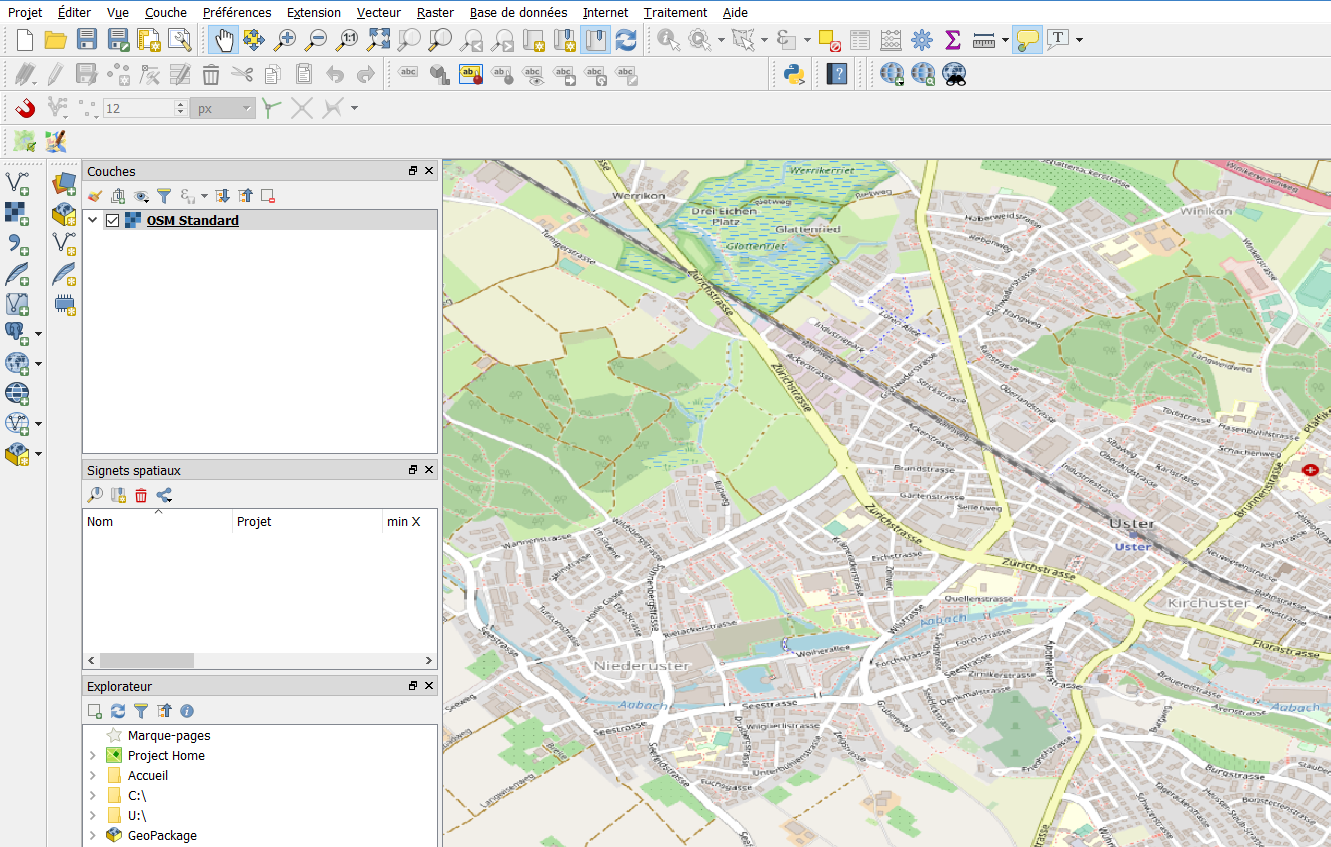Viewport: 1331px width, 847px height.
Task: Activate the Zoom In tool
Action: (x=285, y=39)
